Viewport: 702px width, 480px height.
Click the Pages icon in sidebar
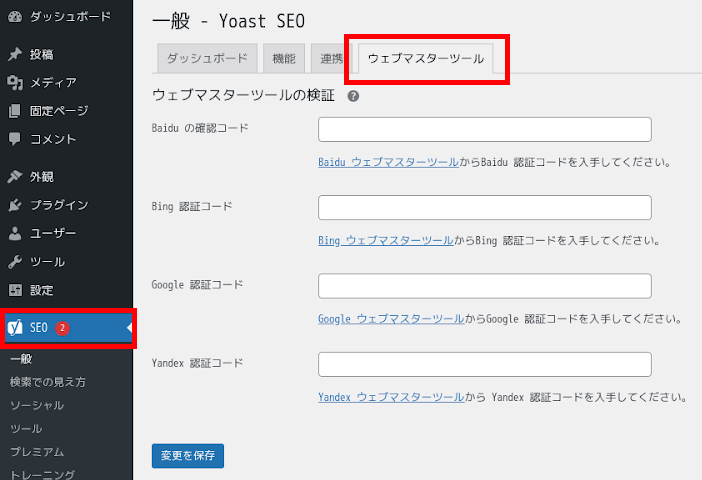[15, 111]
